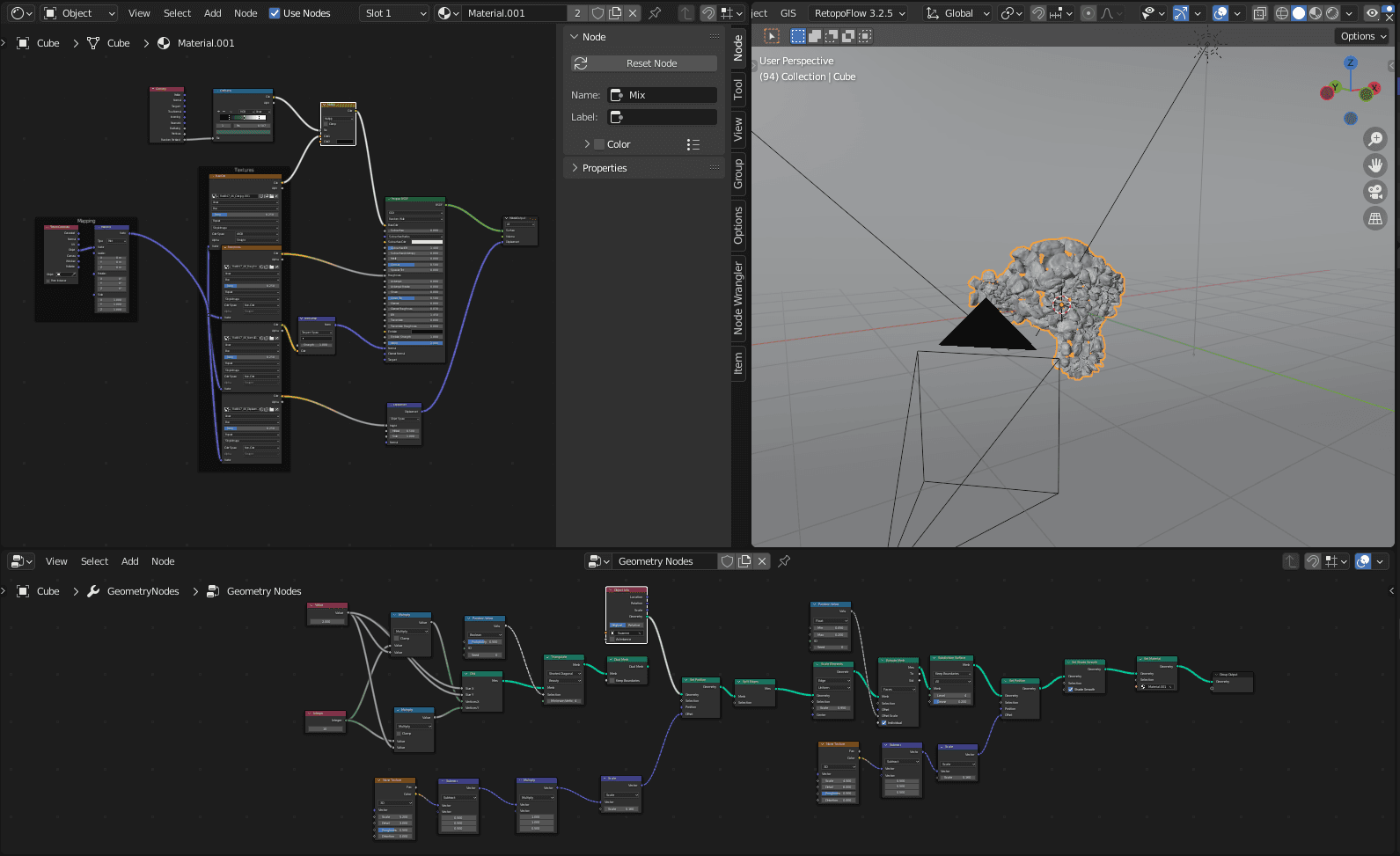This screenshot has width=1400, height=856.
Task: Open the Global transform orientation dropdown
Action: click(957, 13)
